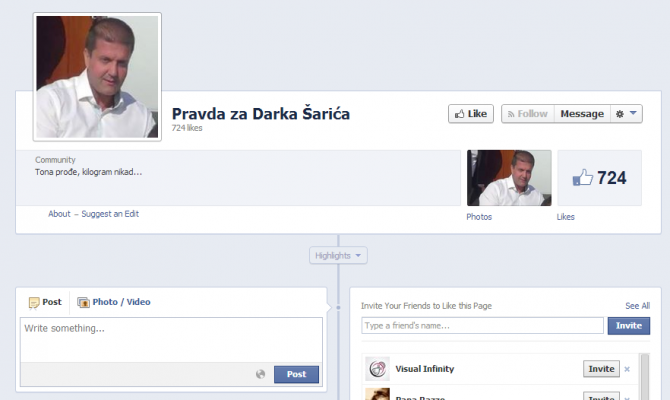Click the globe privacy icon in composer
Viewport: 670px width, 400px height.
pyautogui.click(x=261, y=374)
